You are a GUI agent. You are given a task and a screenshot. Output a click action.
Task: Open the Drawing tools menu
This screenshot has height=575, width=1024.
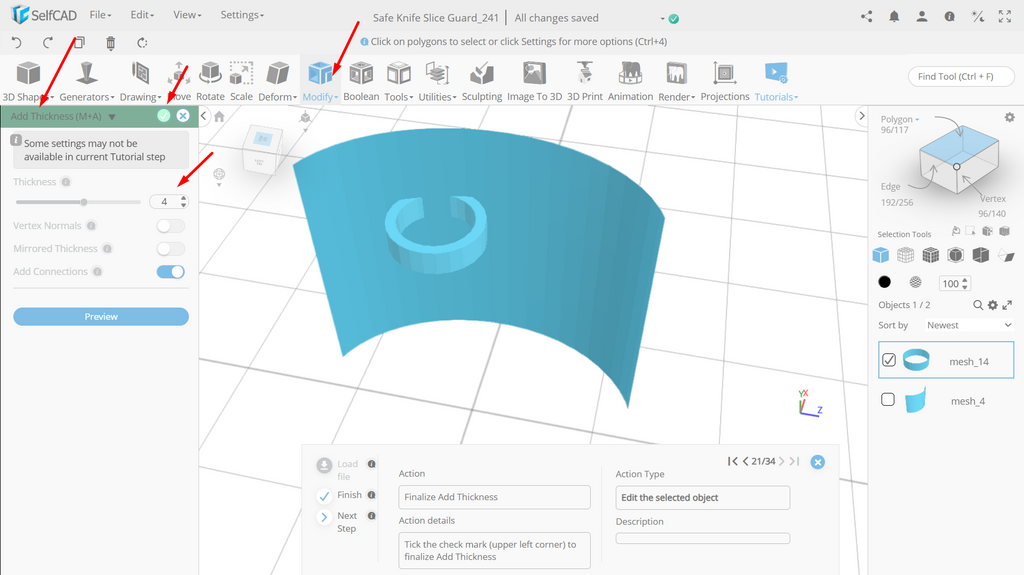pyautogui.click(x=140, y=81)
